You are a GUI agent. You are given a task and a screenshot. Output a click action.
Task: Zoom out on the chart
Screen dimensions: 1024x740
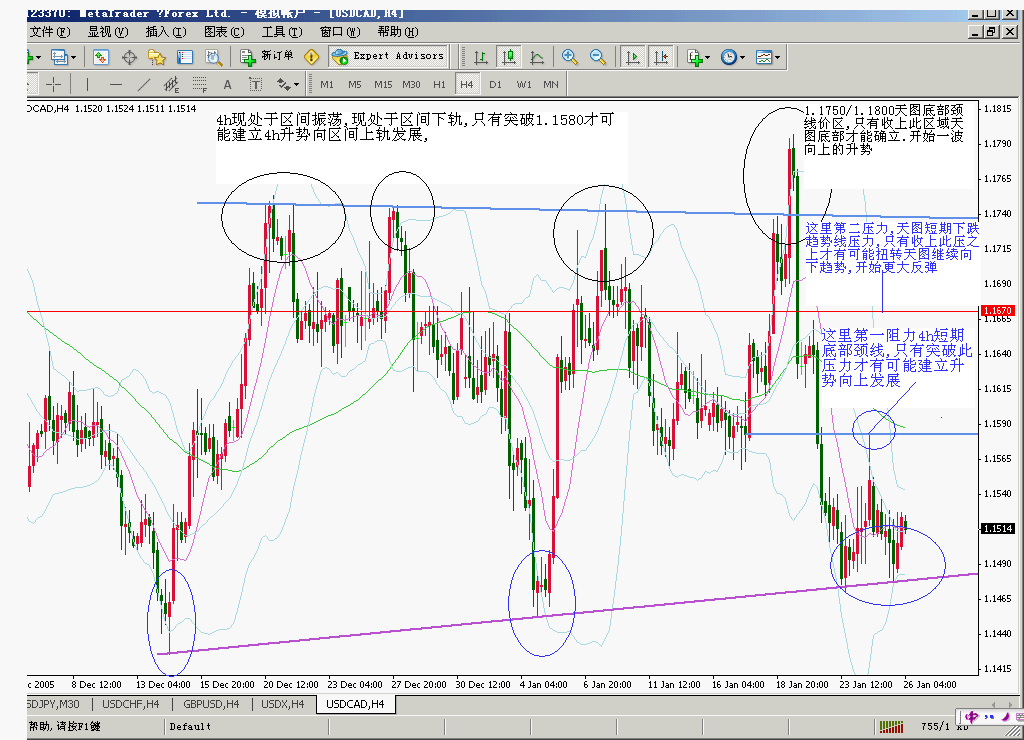tap(598, 57)
